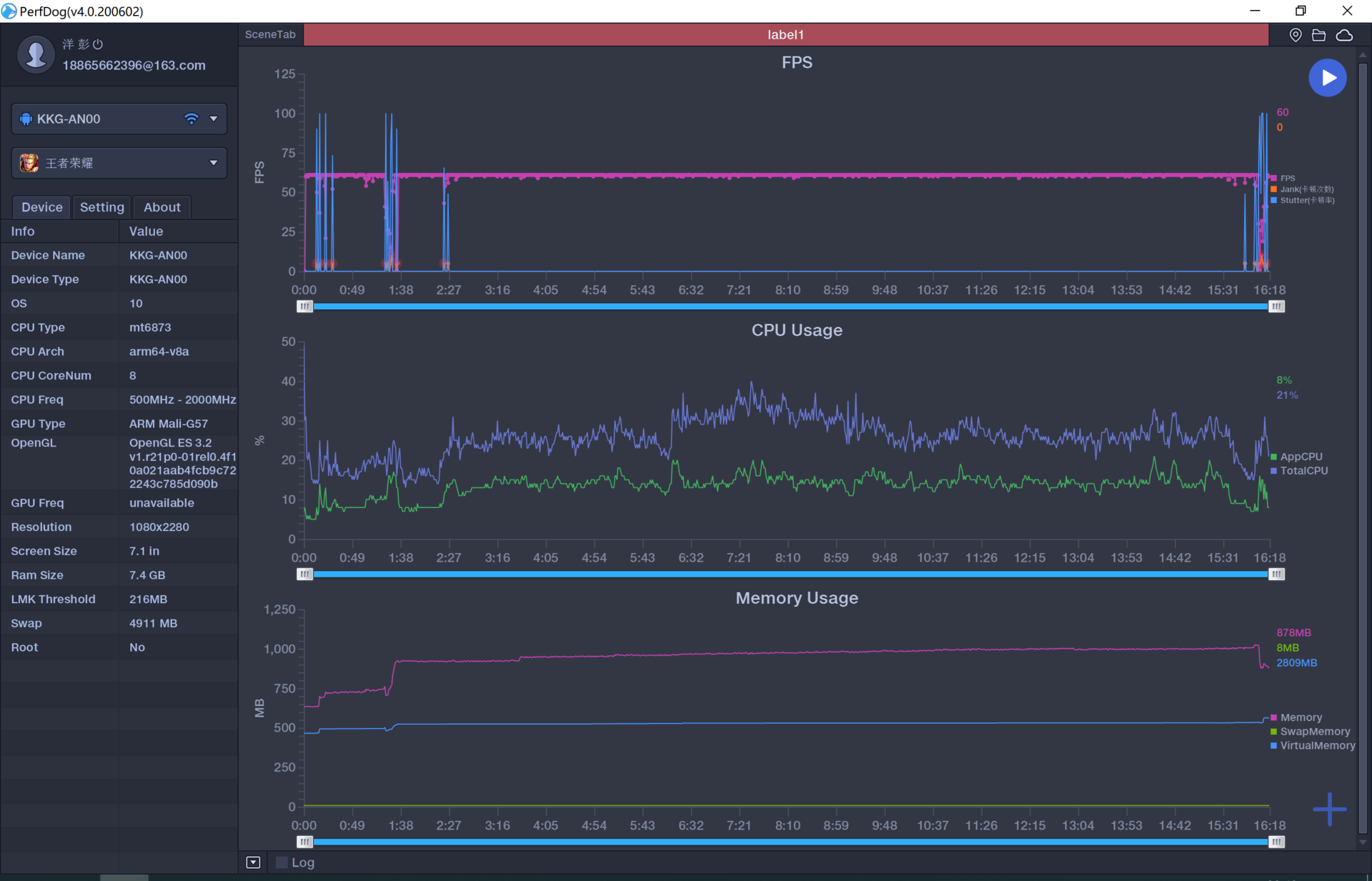Expand the KKG-AN00 device dropdown
Screen dimensions: 1372x881
pos(213,119)
